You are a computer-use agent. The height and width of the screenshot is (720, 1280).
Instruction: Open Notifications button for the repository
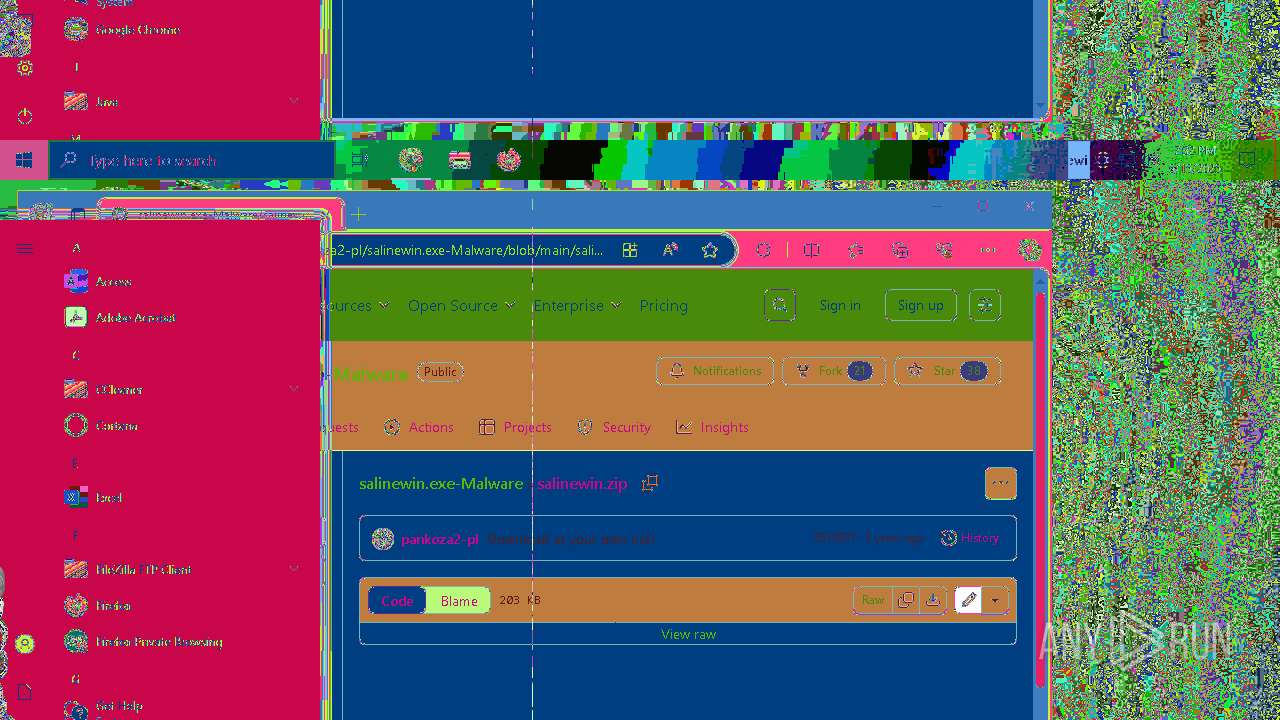pyautogui.click(x=715, y=371)
